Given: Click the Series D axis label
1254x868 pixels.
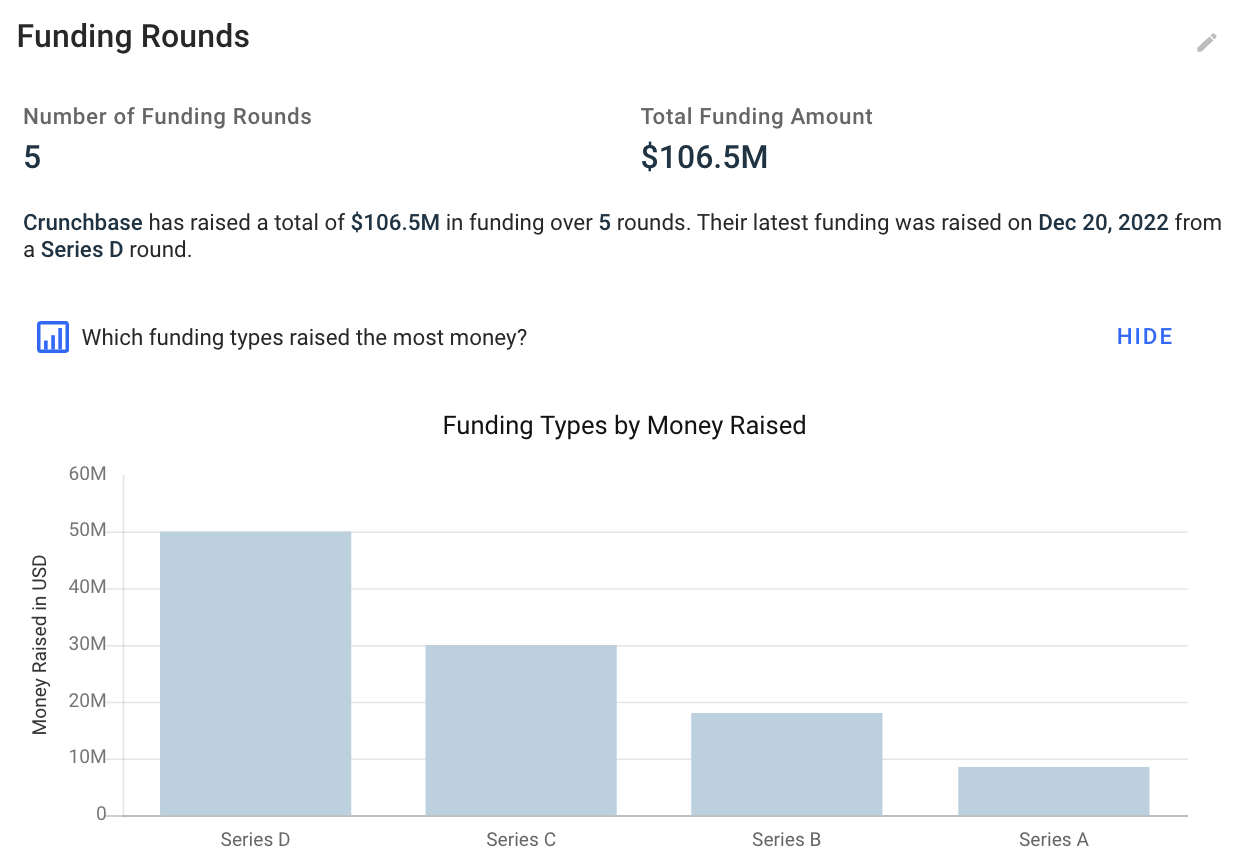Looking at the screenshot, I should point(255,839).
